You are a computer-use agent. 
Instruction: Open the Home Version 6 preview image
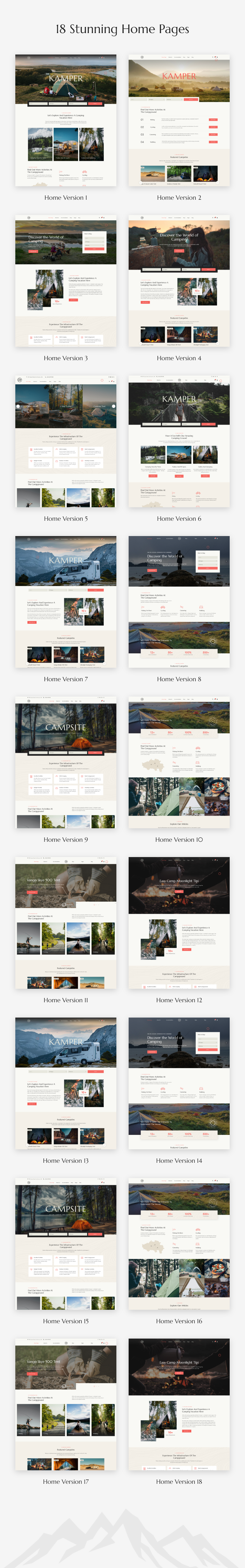[x=179, y=441]
